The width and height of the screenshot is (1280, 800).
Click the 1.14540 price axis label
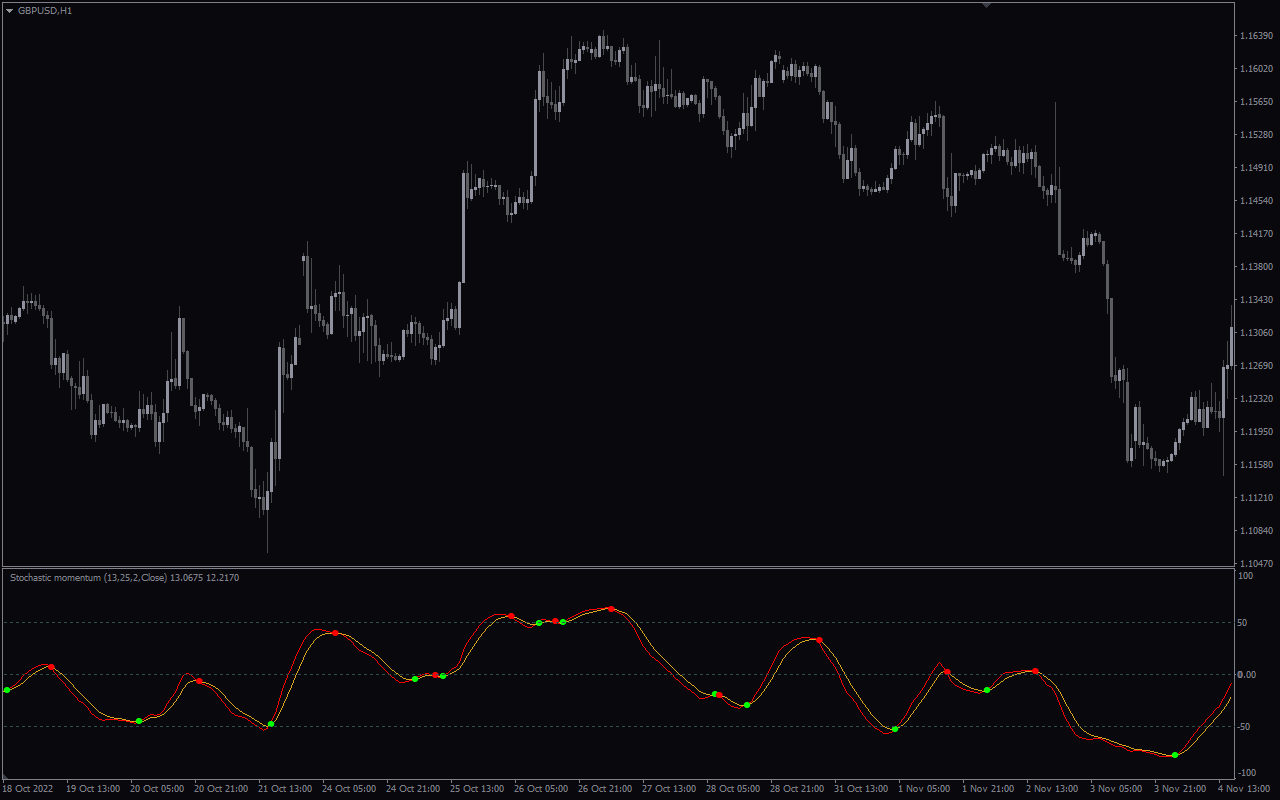tap(1255, 201)
